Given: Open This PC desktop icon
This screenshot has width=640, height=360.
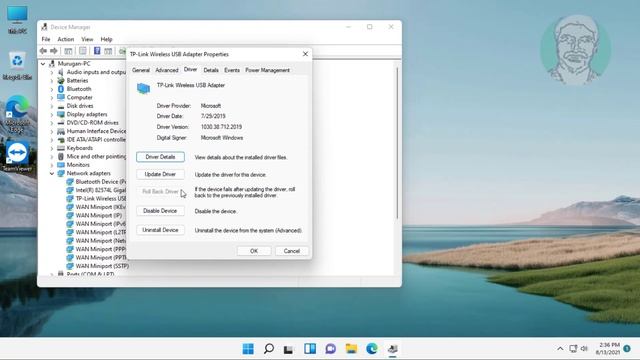Looking at the screenshot, I should (17, 19).
